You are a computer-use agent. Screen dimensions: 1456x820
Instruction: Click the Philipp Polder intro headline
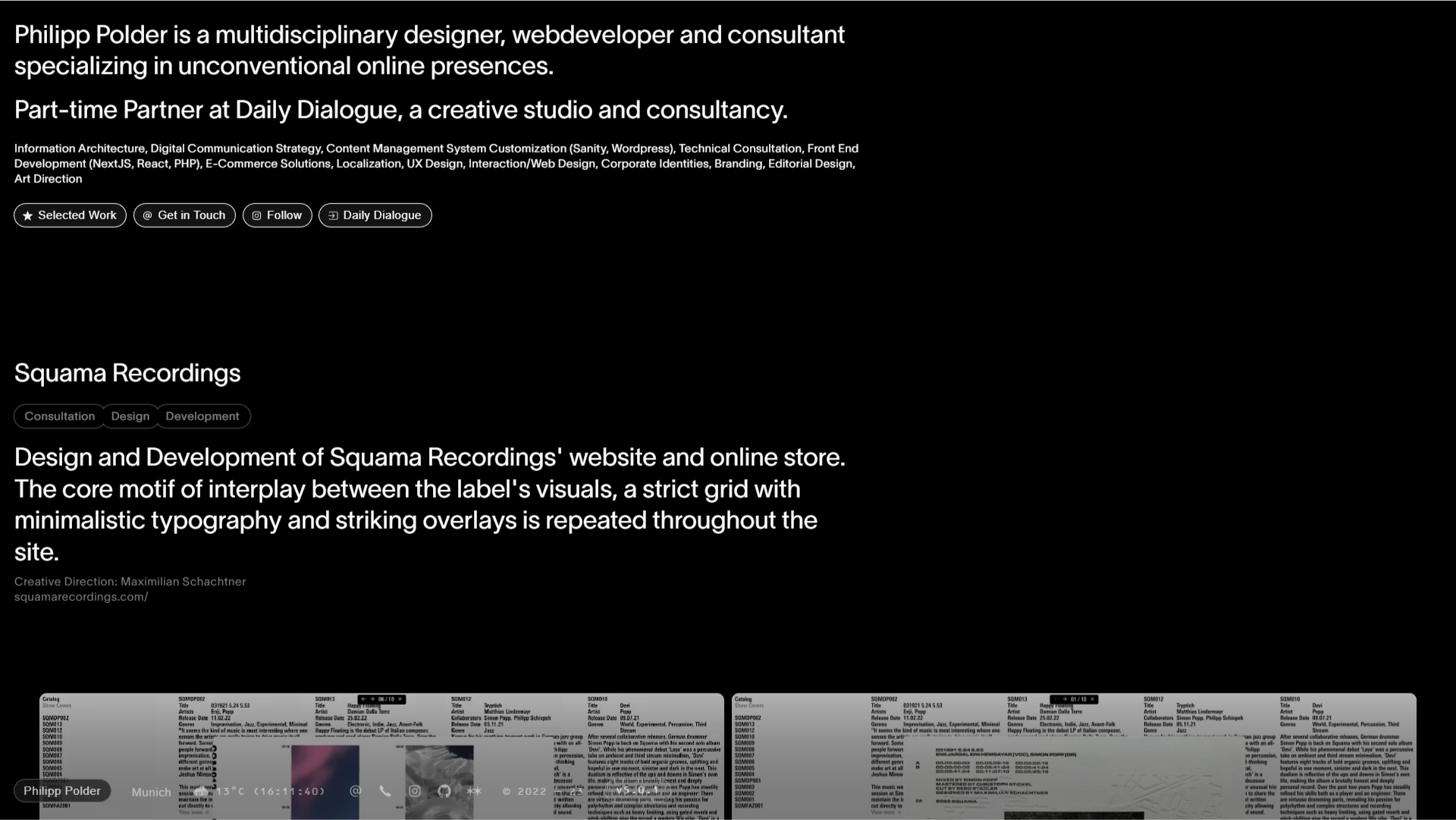point(429,50)
